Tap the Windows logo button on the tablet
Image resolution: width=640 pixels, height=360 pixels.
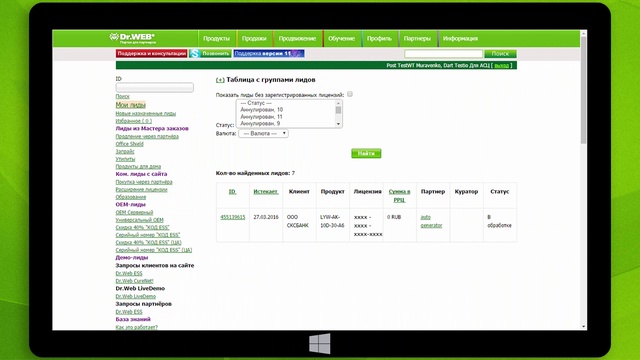pos(320,344)
